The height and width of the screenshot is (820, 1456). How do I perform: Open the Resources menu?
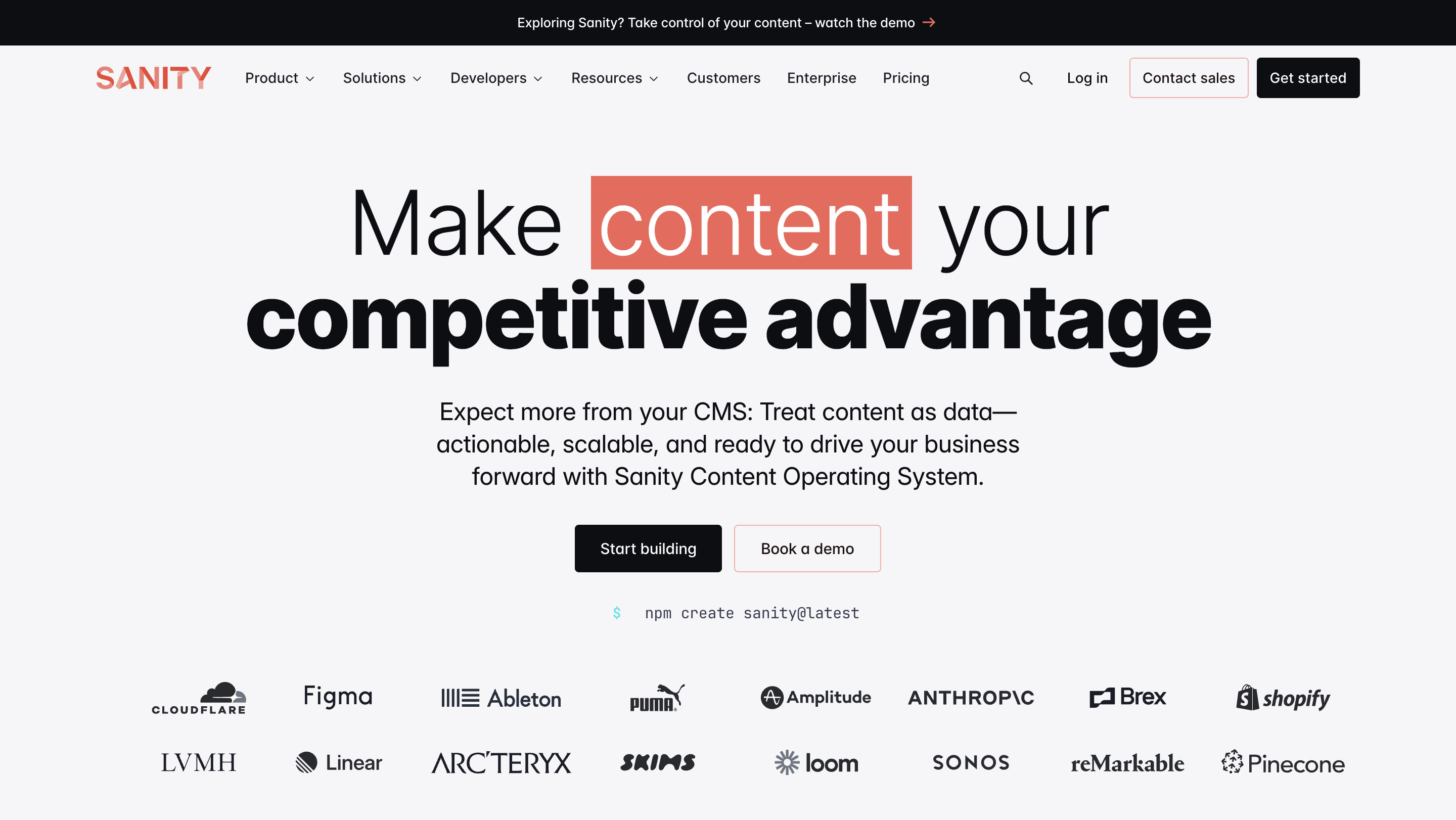(615, 78)
